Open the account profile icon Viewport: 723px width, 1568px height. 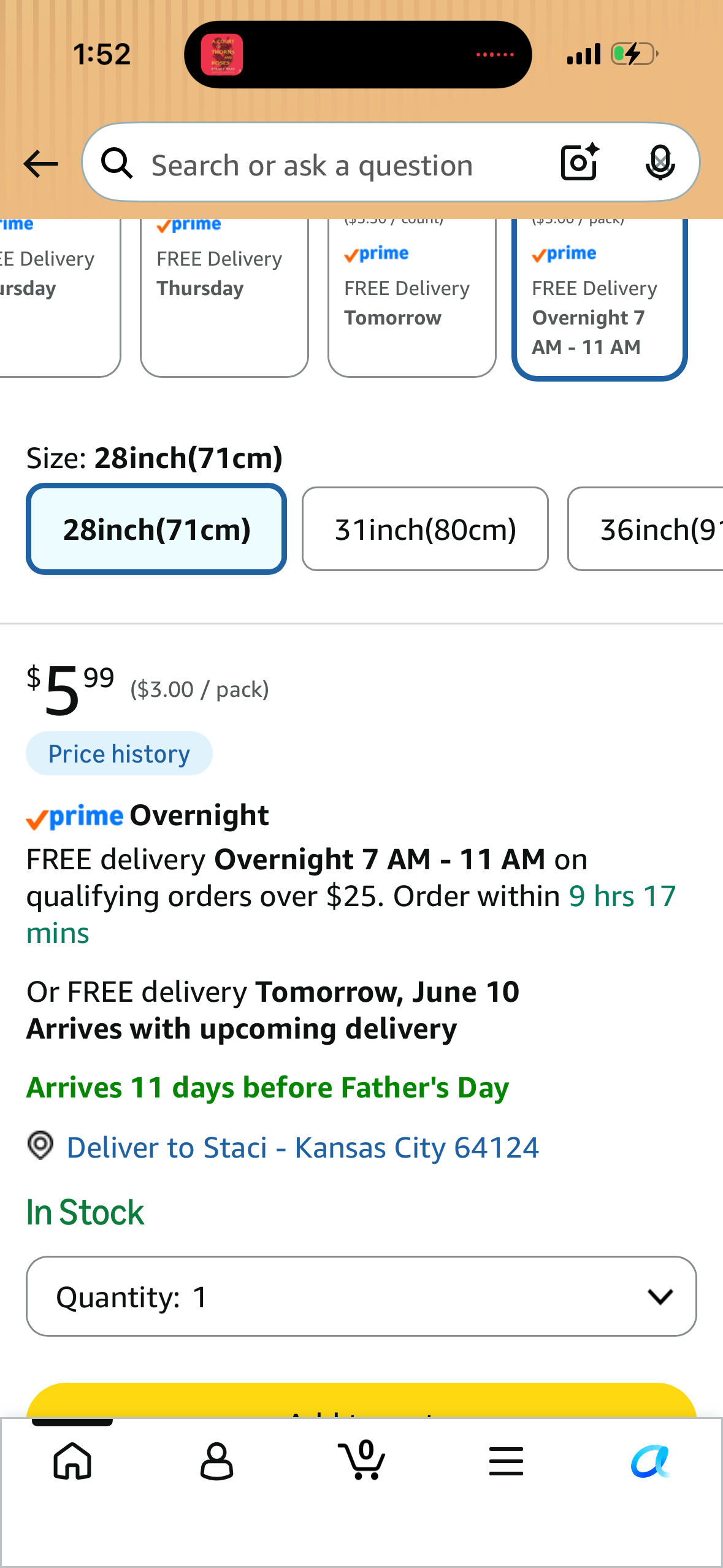coord(217,1461)
